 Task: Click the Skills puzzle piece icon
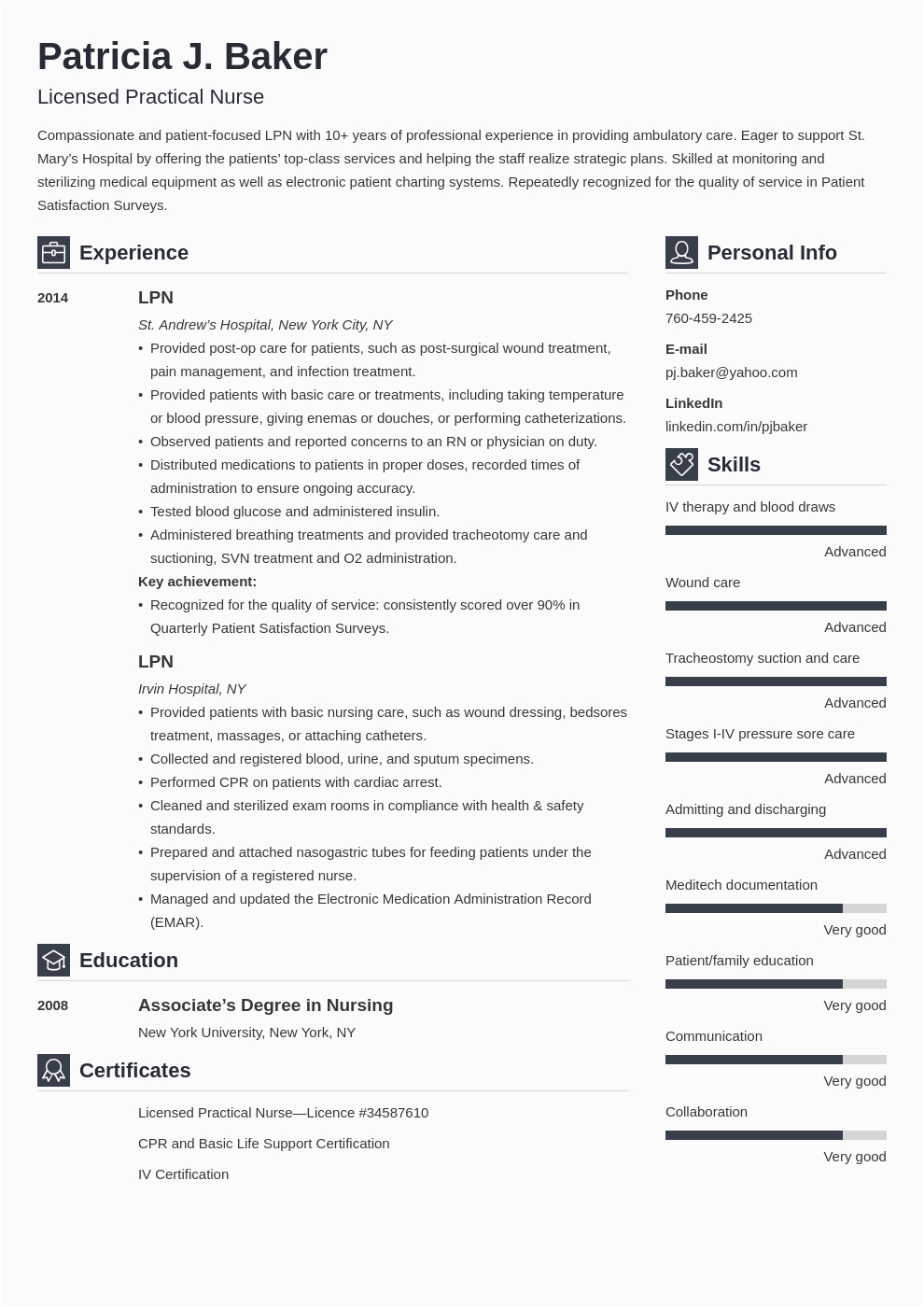click(681, 464)
